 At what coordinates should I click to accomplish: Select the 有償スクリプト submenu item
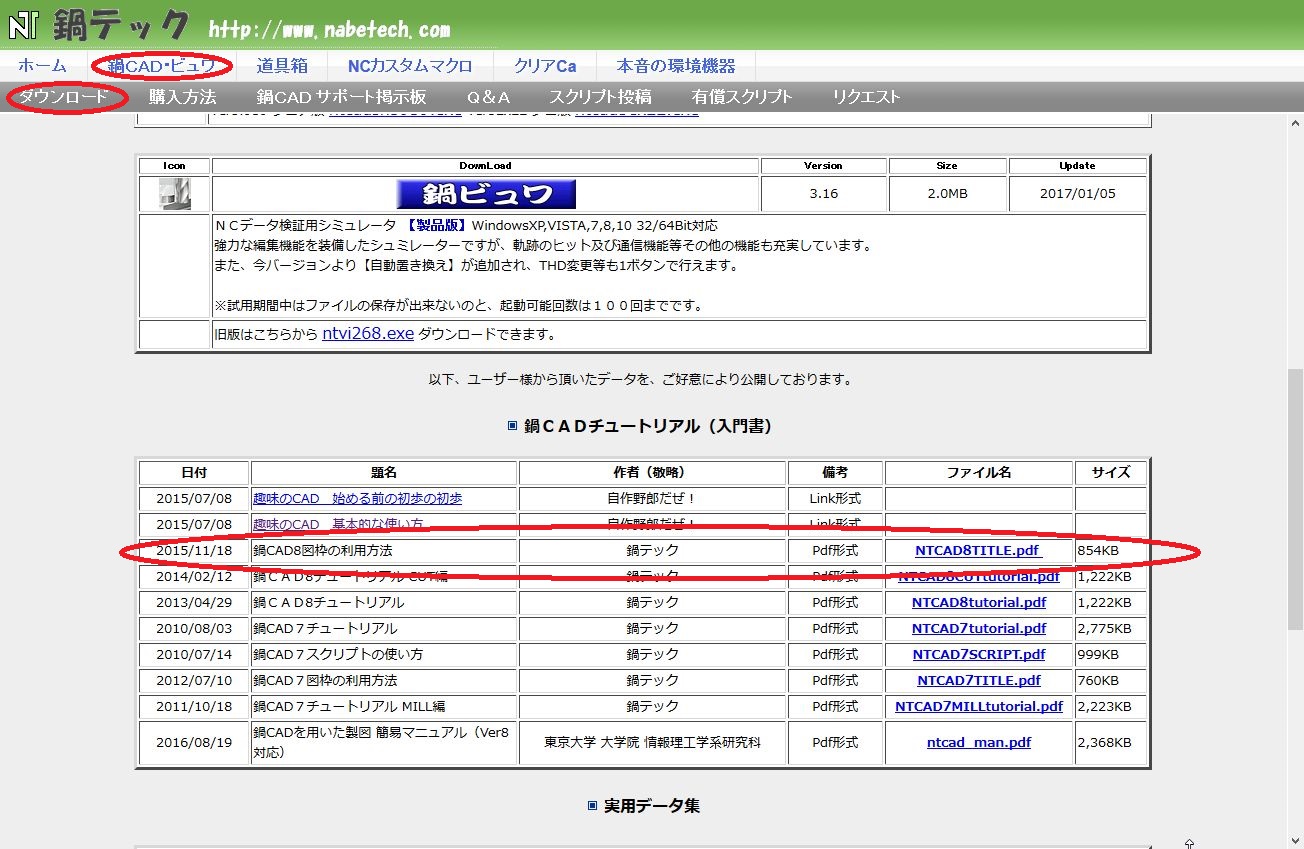click(x=742, y=97)
